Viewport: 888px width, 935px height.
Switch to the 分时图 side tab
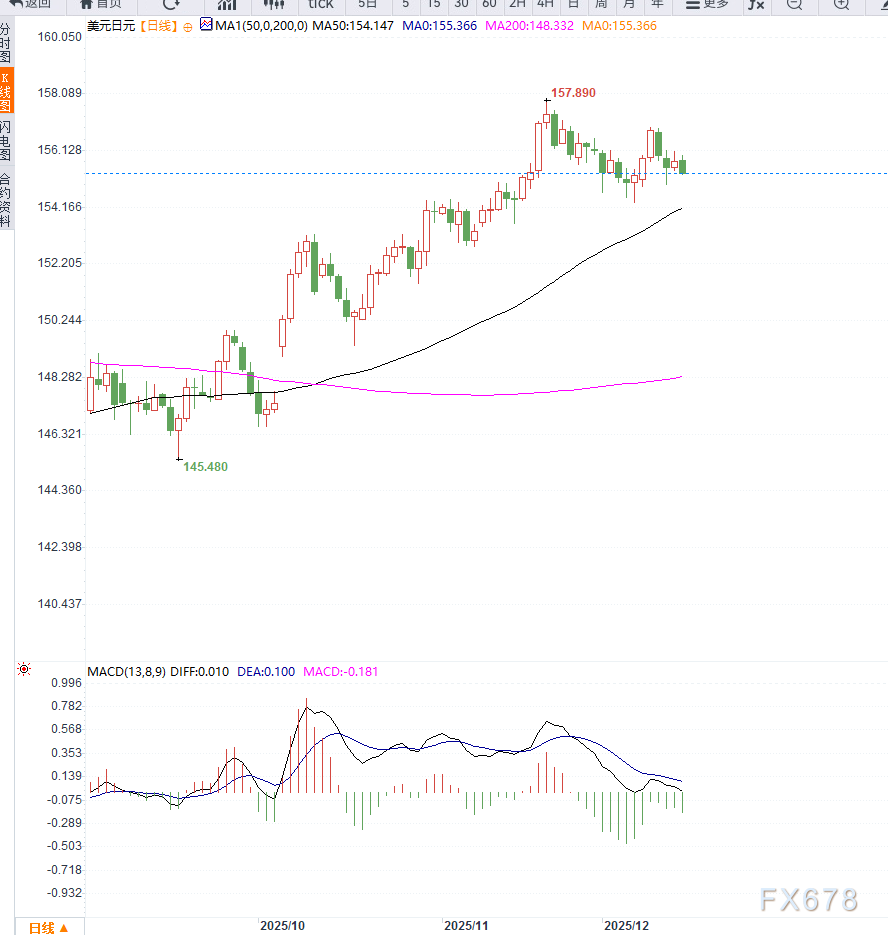[6, 45]
